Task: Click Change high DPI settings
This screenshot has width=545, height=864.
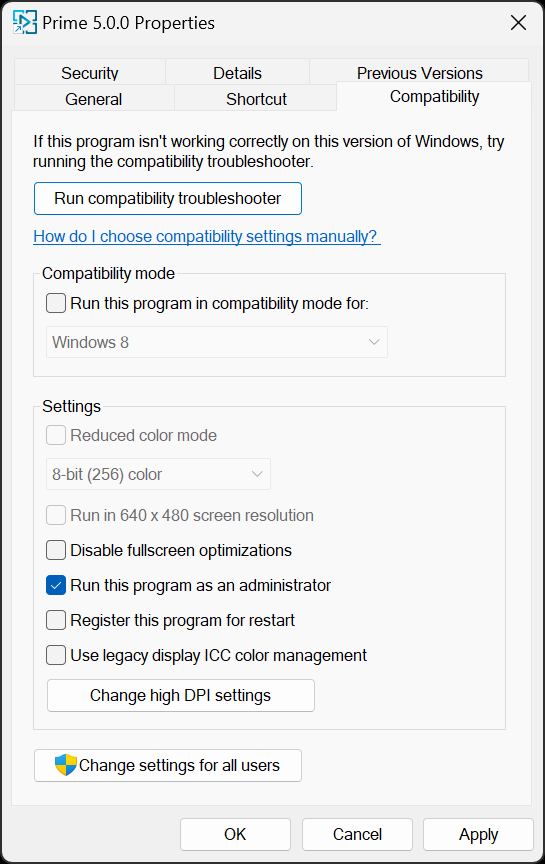Action: click(x=181, y=695)
